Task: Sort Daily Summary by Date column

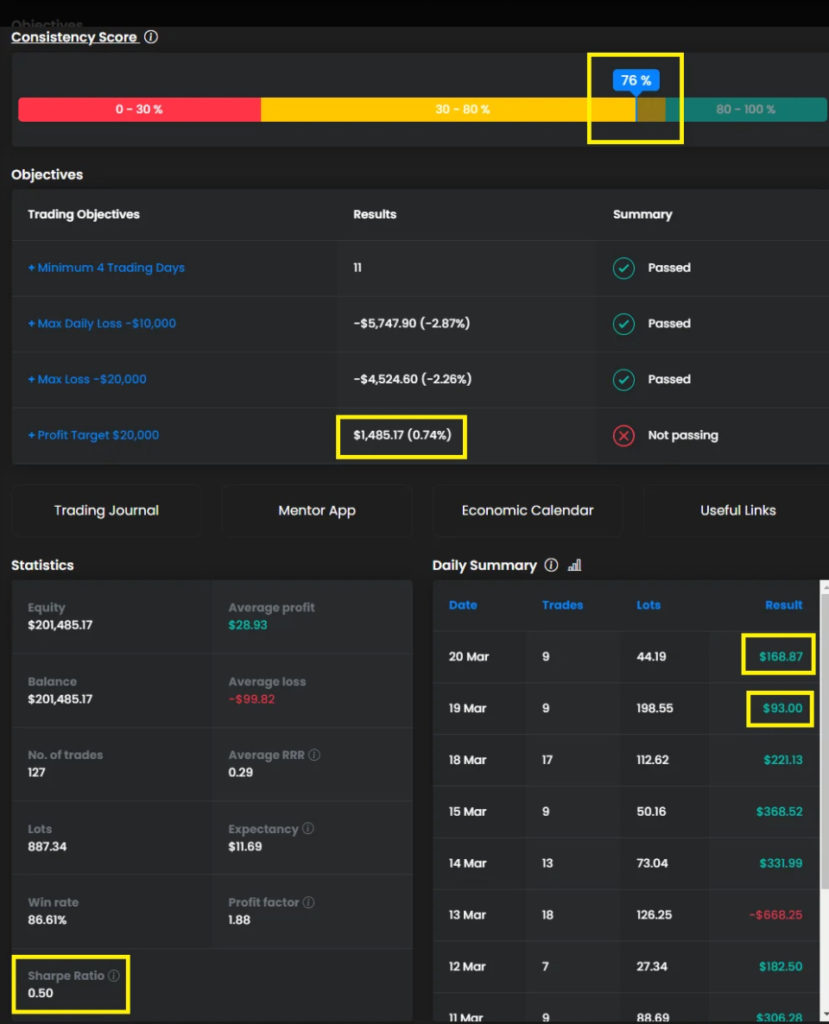Action: 463,605
